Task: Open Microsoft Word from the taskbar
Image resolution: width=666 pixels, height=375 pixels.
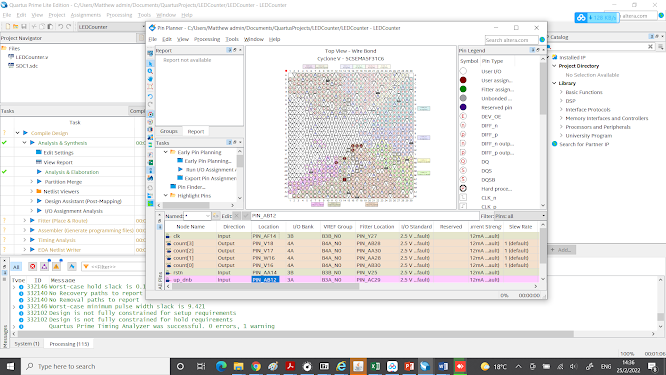Action: (443, 366)
